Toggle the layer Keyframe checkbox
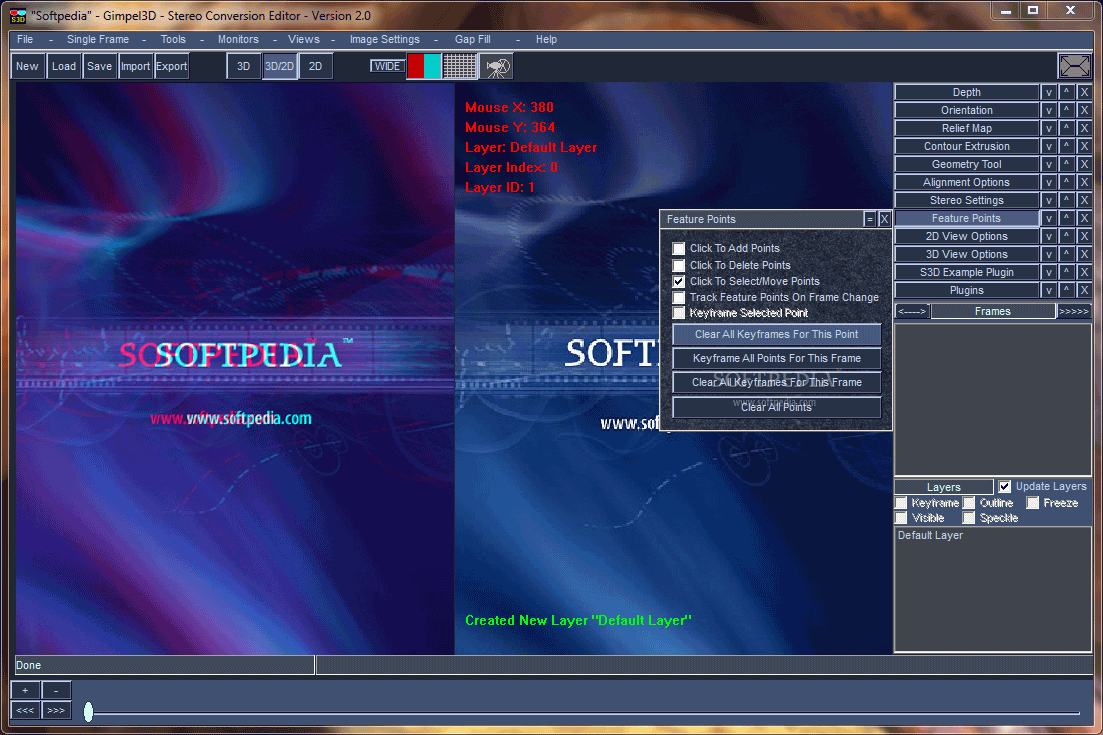 901,503
